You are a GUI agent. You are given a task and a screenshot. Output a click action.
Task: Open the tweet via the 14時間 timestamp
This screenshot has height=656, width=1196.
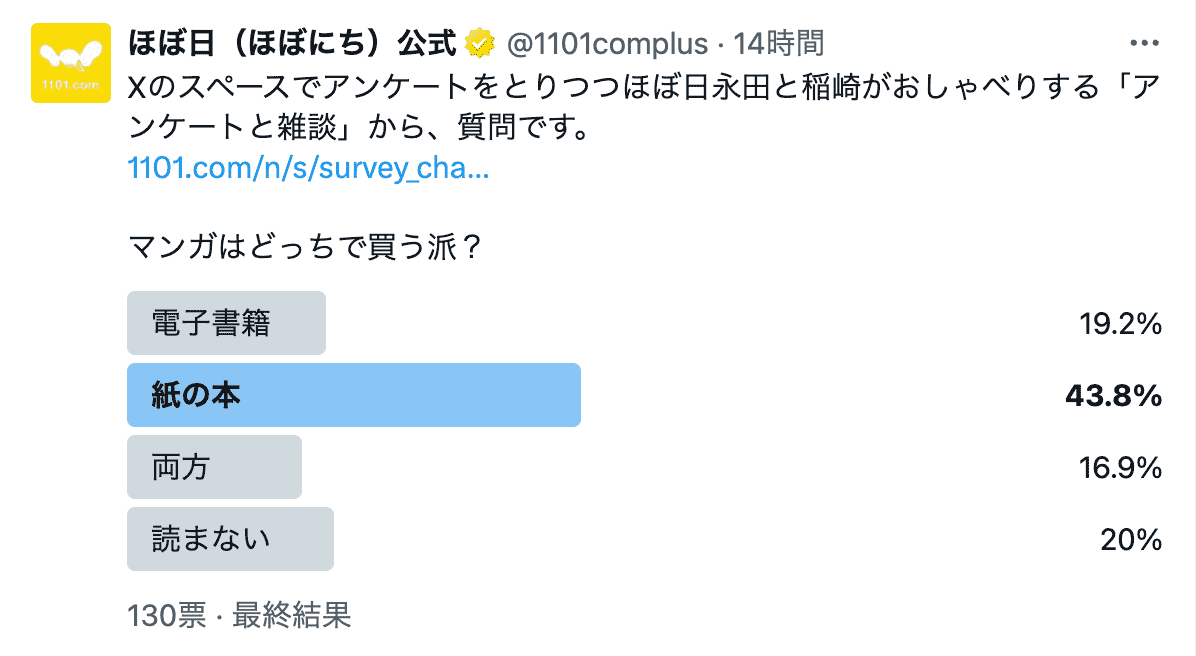point(779,44)
